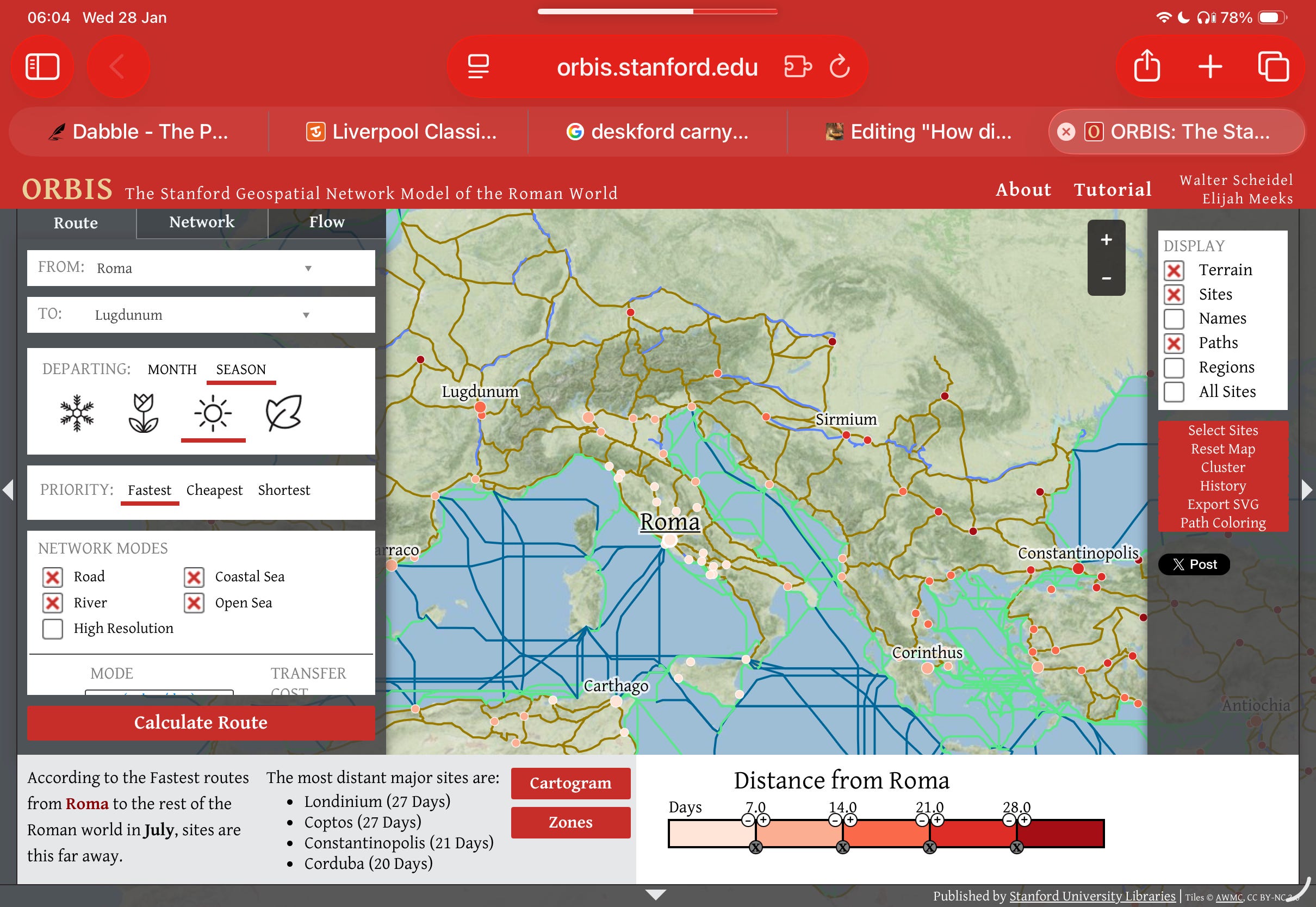The height and width of the screenshot is (907, 1316).
Task: Open Stanford University Libraries link
Action: pos(1092,896)
